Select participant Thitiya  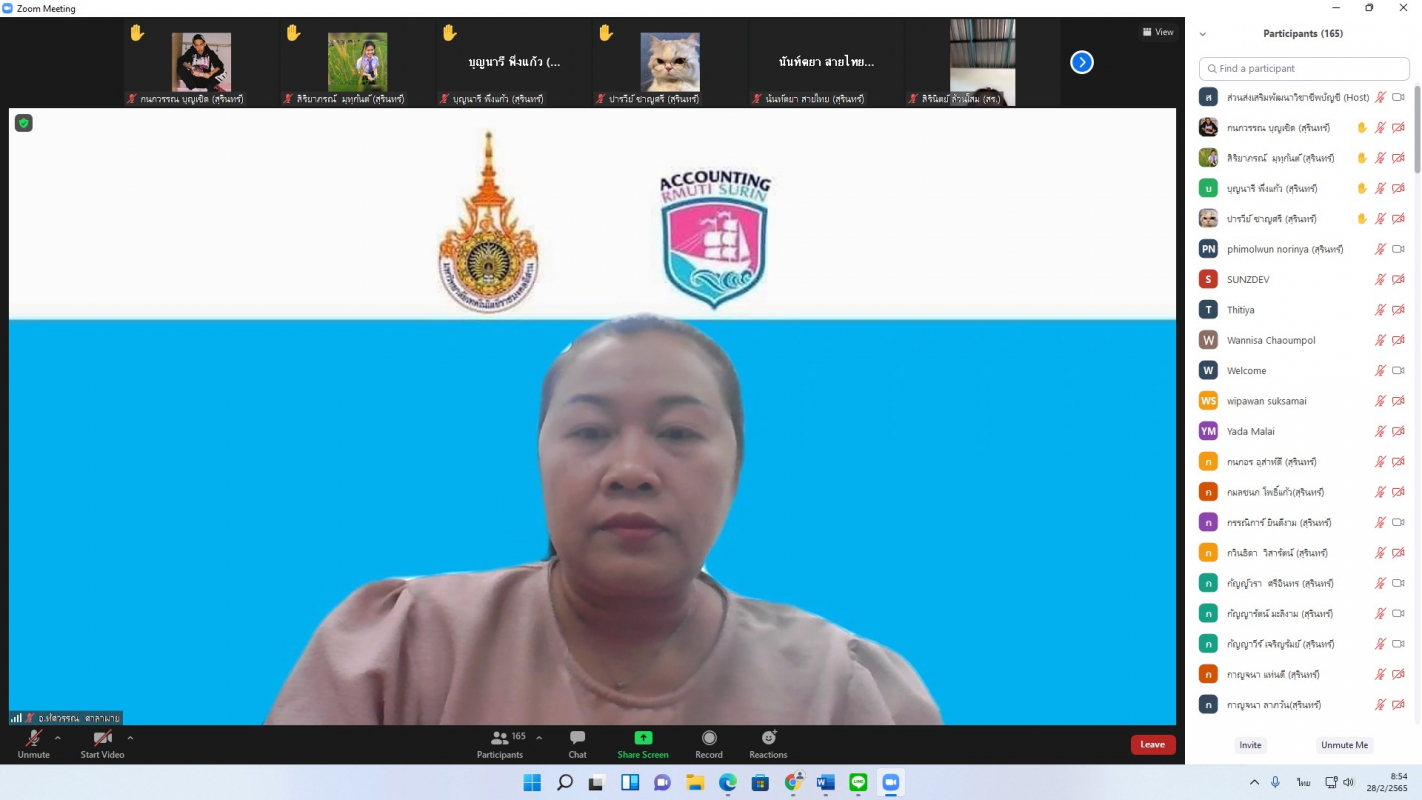point(1302,310)
